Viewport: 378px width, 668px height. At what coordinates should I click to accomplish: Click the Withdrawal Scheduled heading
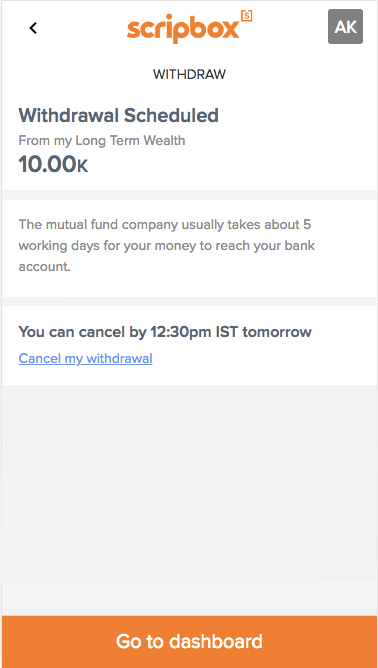[x=118, y=115]
